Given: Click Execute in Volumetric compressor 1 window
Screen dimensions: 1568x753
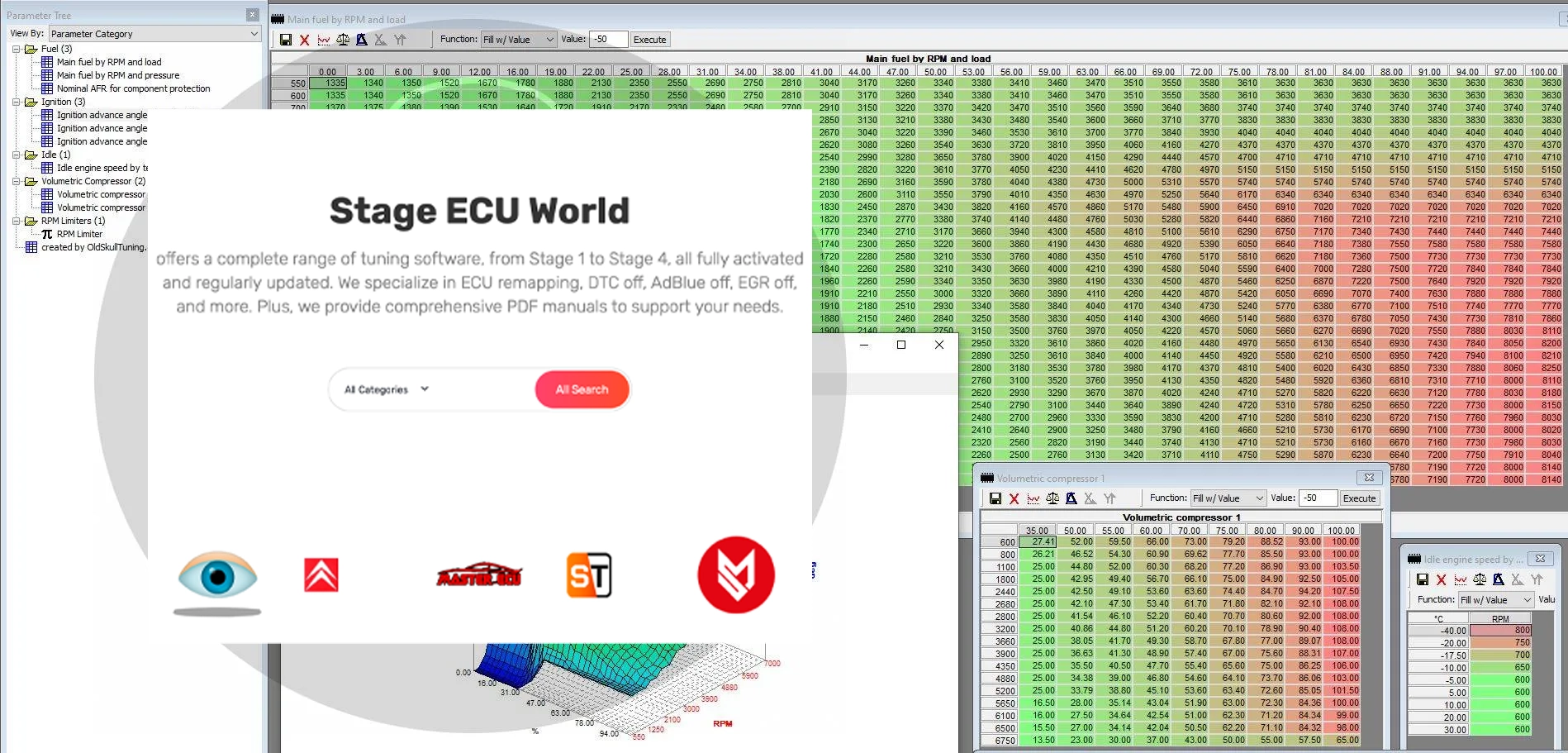Looking at the screenshot, I should click(x=1359, y=498).
